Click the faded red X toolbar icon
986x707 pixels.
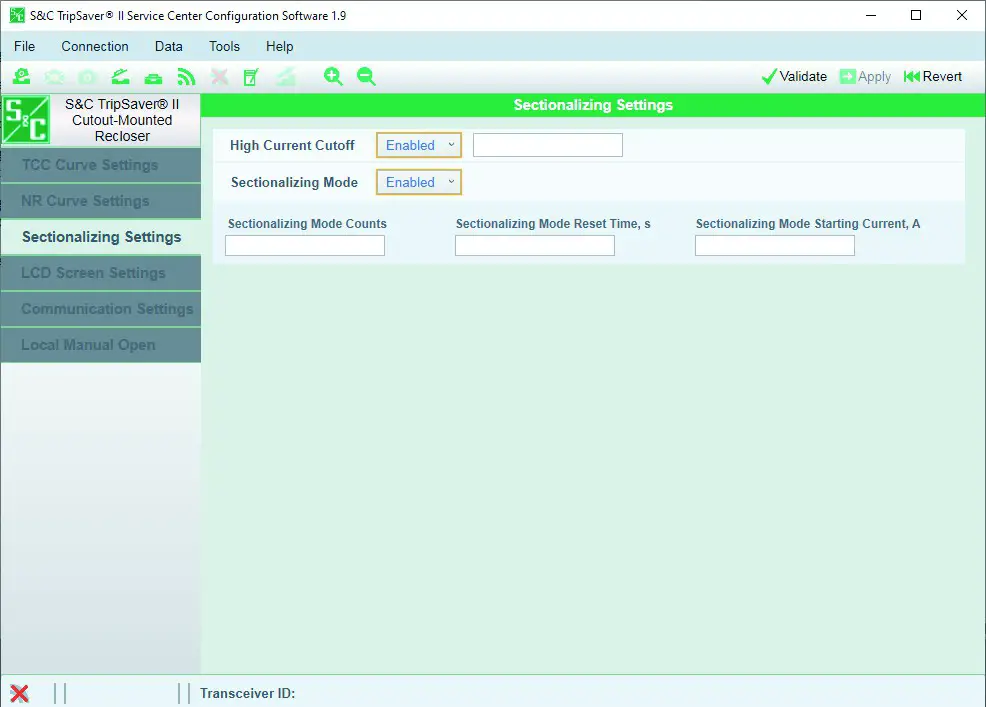(219, 77)
